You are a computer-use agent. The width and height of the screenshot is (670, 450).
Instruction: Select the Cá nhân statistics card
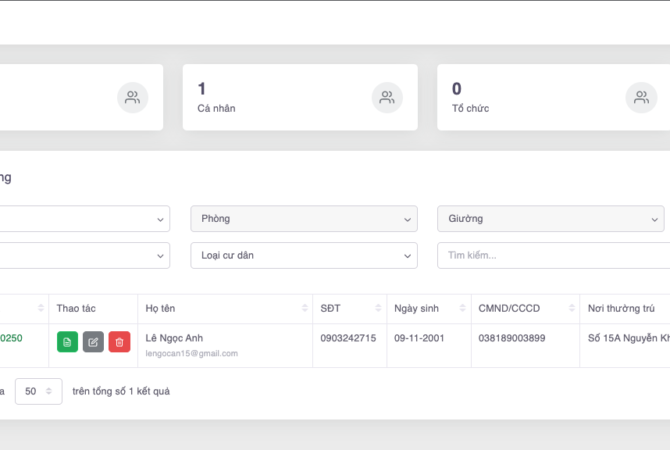point(299,97)
